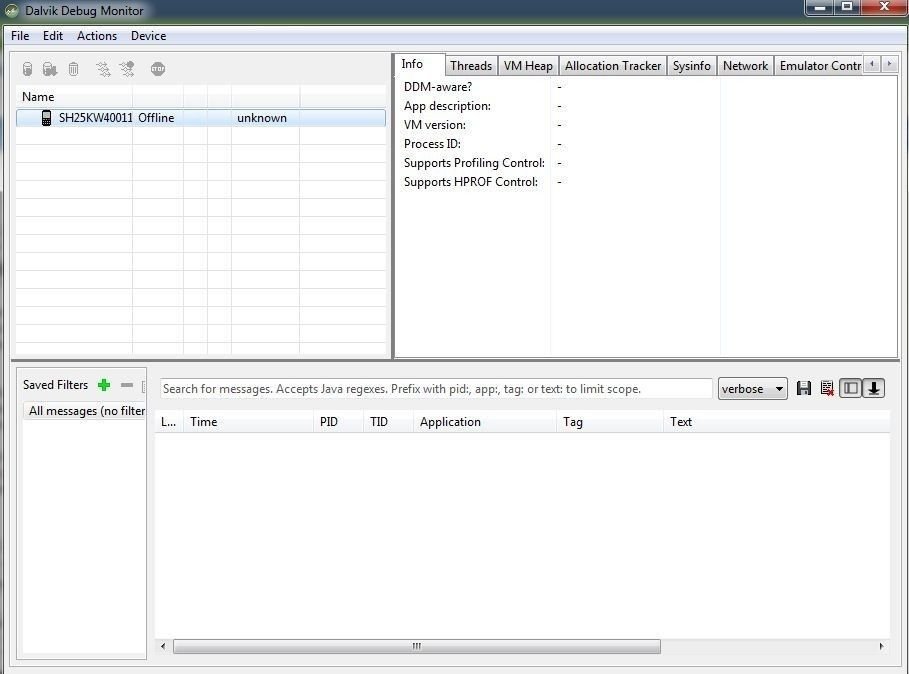Viewport: 909px width, 674px height.
Task: Click the Dump HPROF file icon
Action: 50,69
